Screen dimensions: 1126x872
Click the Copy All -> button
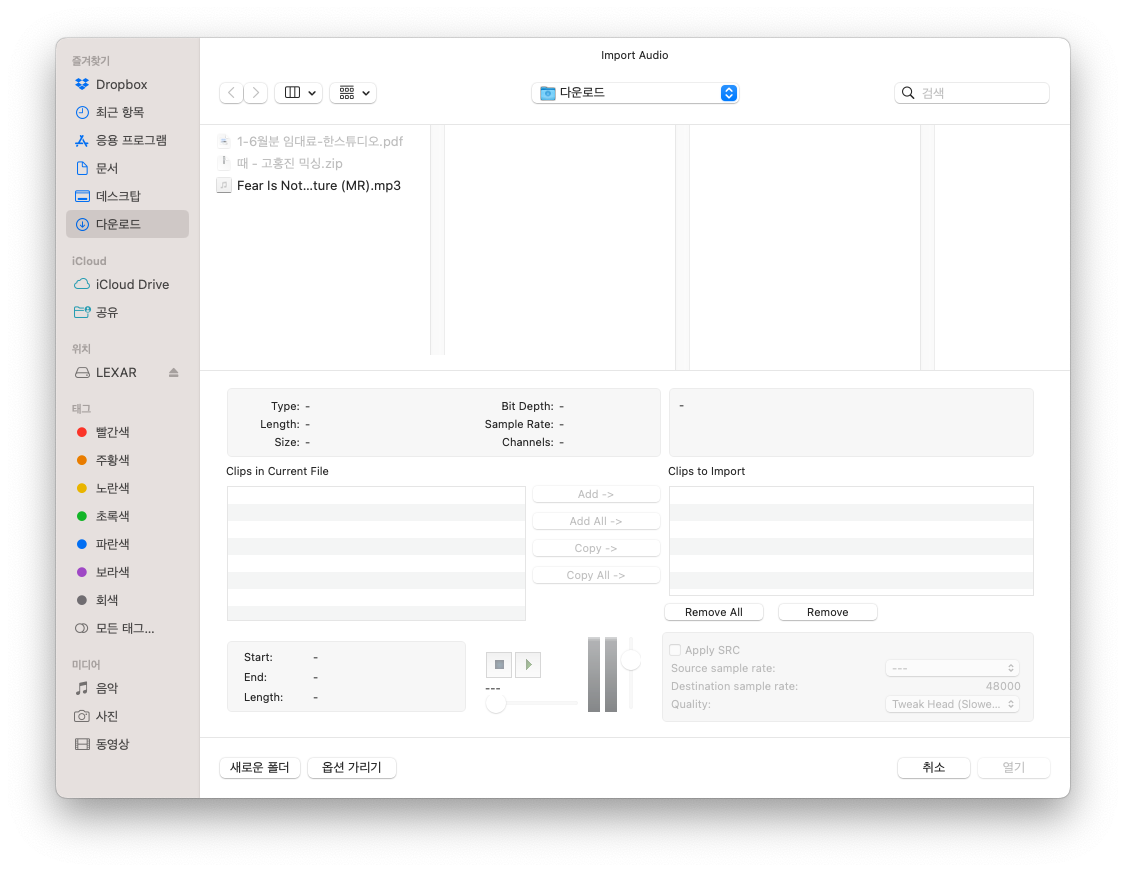pyautogui.click(x=596, y=576)
